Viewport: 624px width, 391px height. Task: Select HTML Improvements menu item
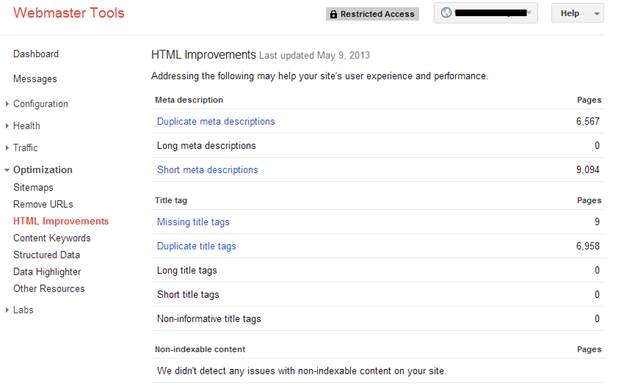click(61, 221)
